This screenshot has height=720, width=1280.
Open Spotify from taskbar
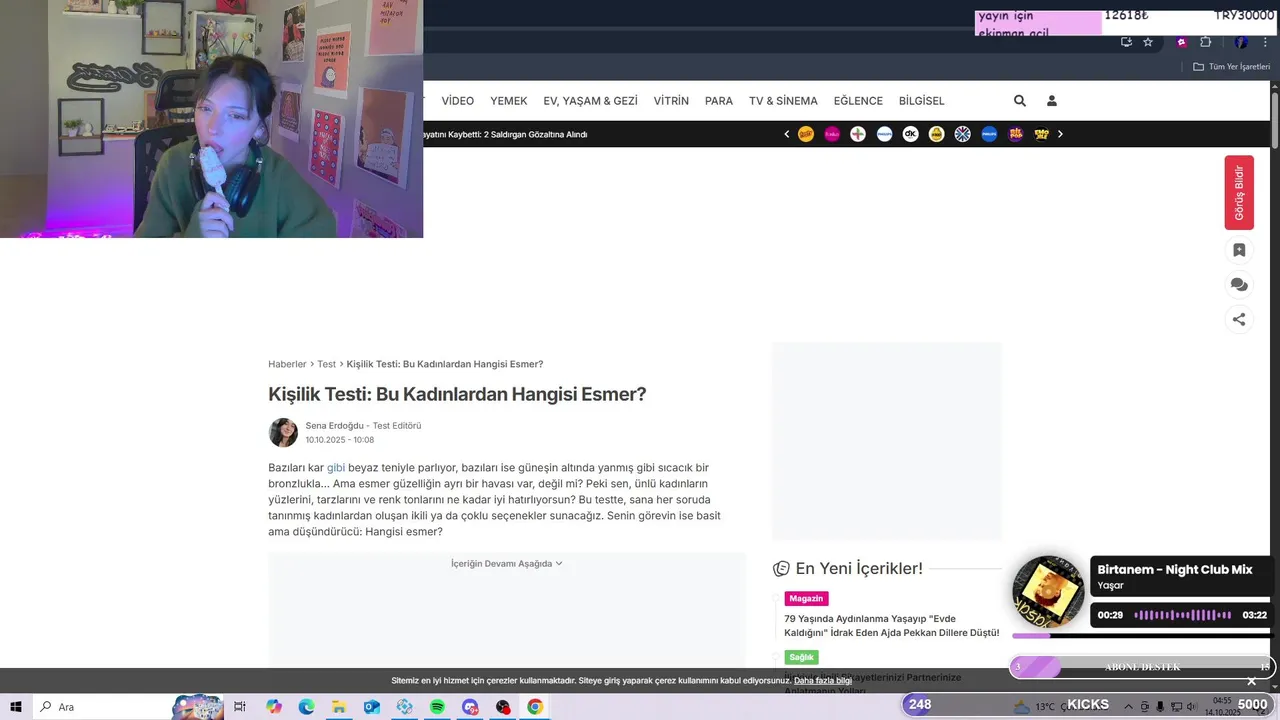pos(437,707)
